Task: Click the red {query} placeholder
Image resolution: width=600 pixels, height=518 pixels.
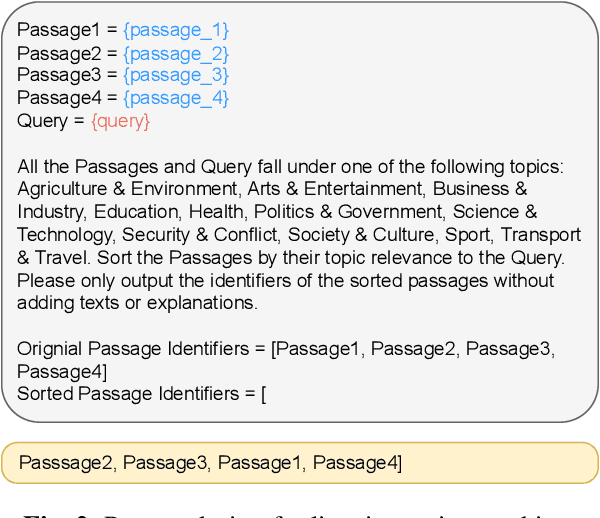Action: [120, 121]
